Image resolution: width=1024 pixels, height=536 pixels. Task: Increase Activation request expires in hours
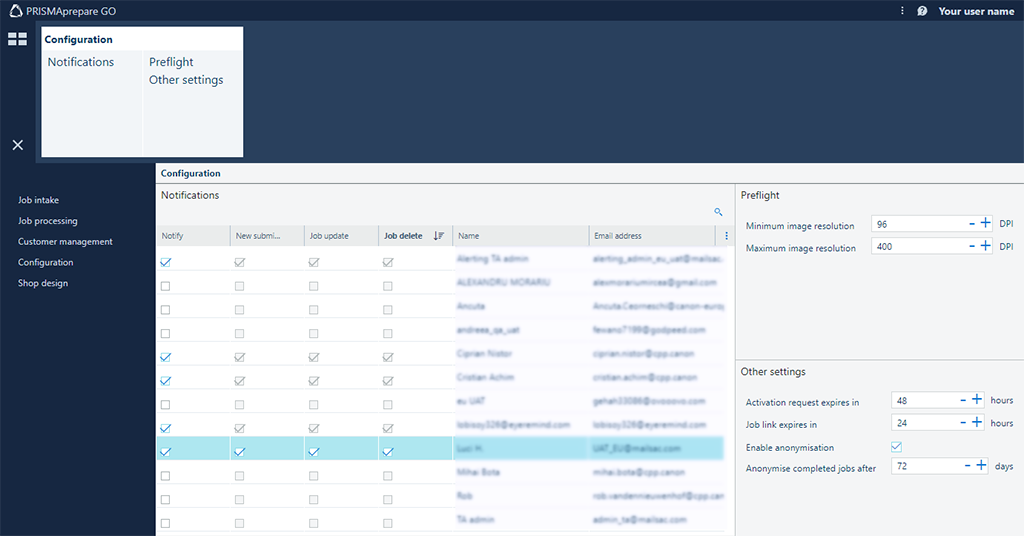point(977,400)
